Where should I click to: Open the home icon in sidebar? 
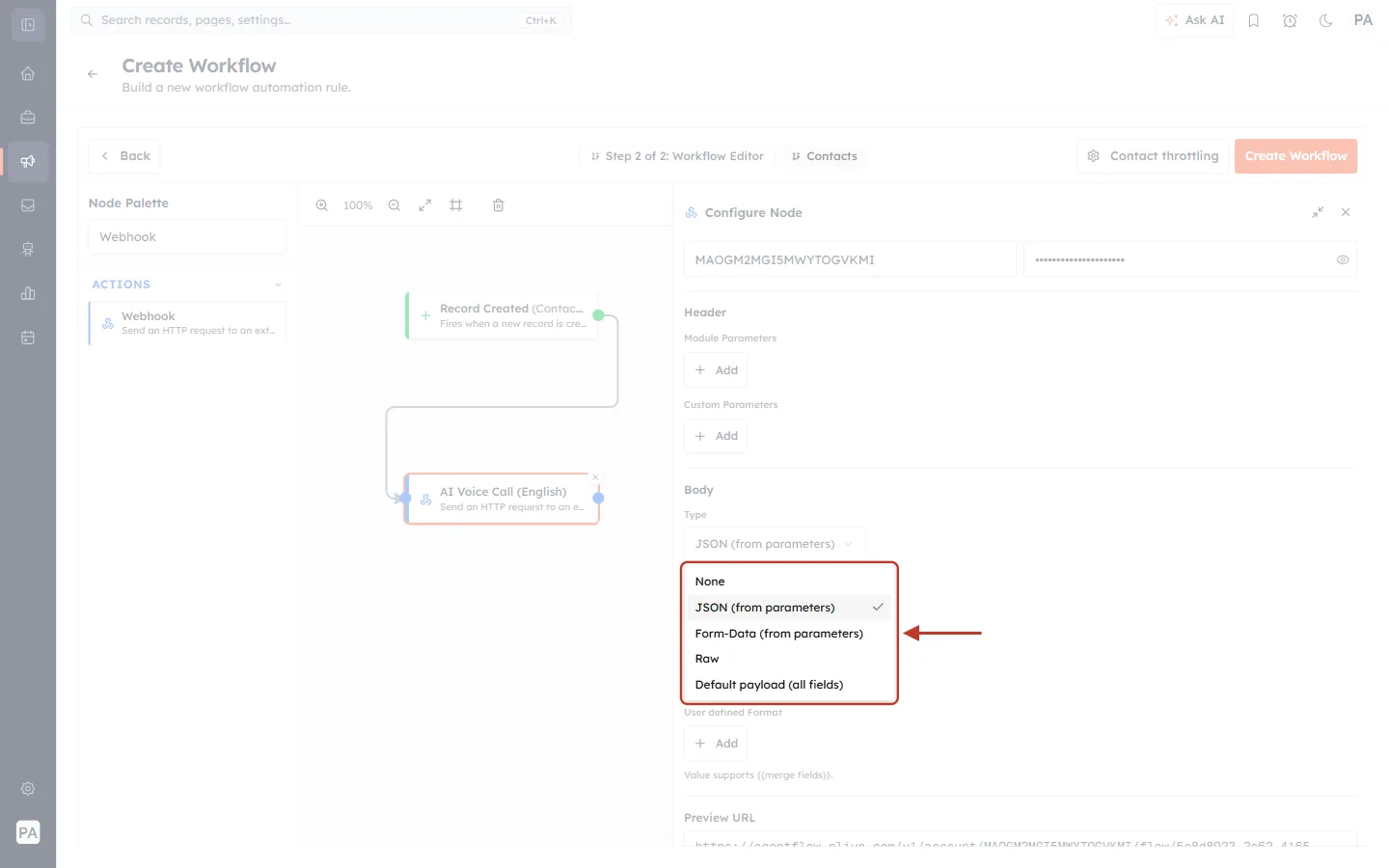point(28,73)
